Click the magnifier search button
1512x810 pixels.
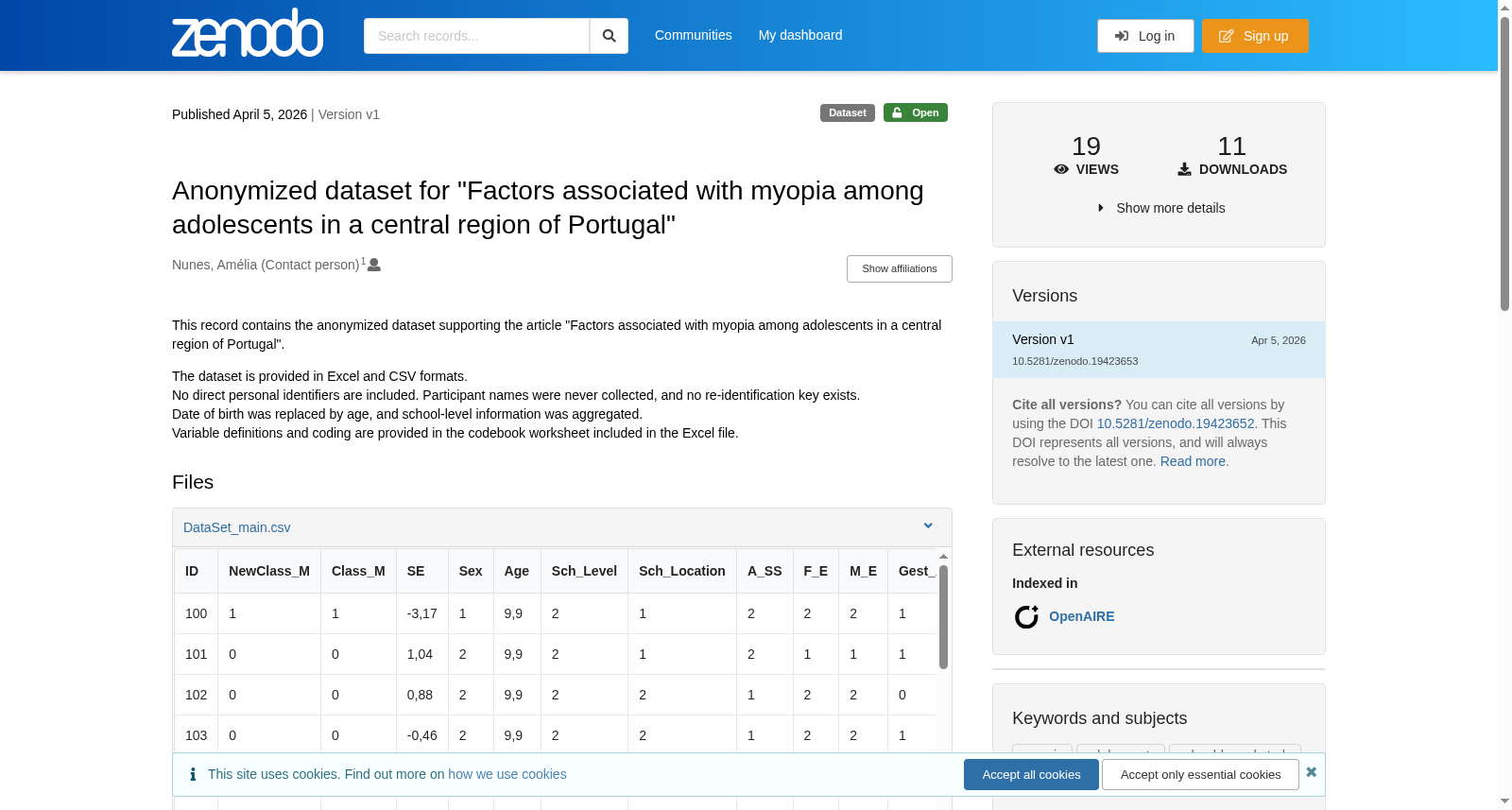click(x=609, y=36)
